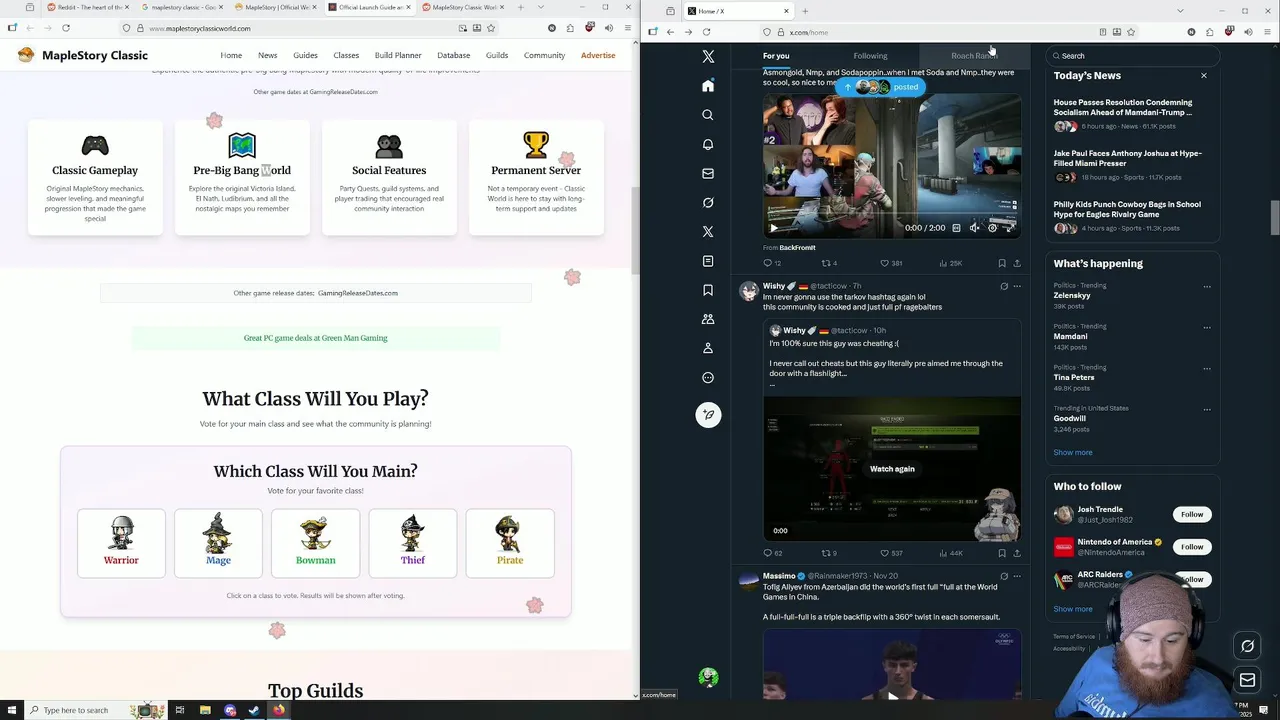The height and width of the screenshot is (720, 1280).
Task: Play the BackFromIt video
Action: tap(773, 228)
